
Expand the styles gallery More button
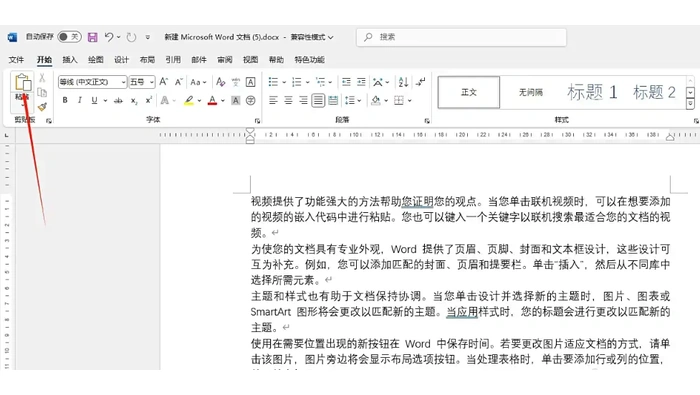[x=690, y=104]
